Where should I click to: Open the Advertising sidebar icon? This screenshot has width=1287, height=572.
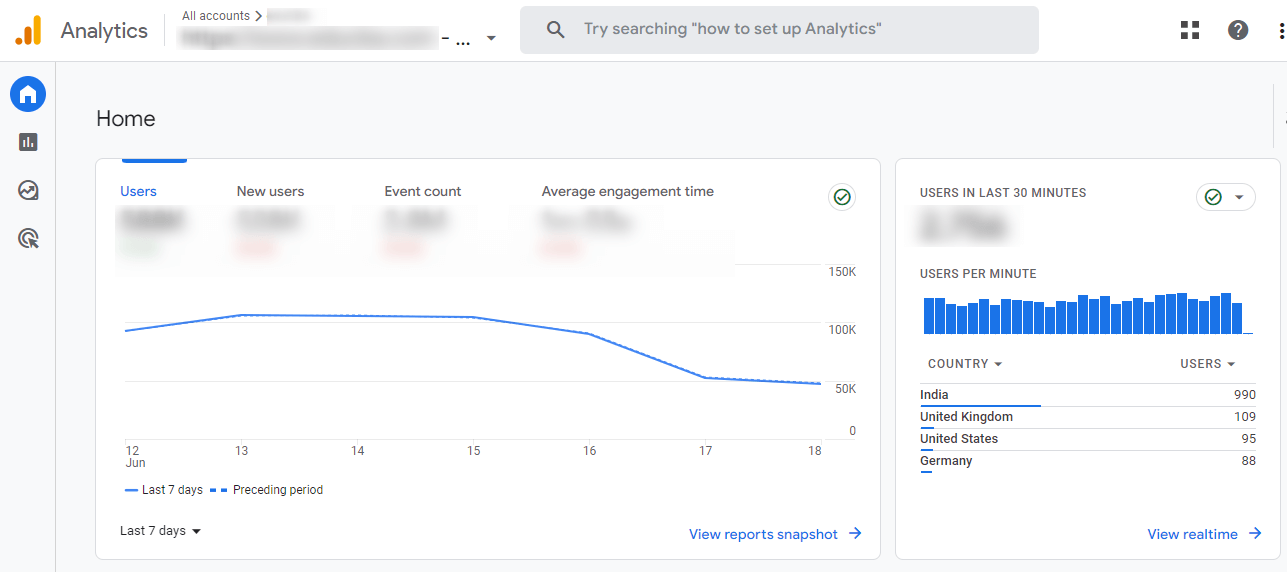28,238
